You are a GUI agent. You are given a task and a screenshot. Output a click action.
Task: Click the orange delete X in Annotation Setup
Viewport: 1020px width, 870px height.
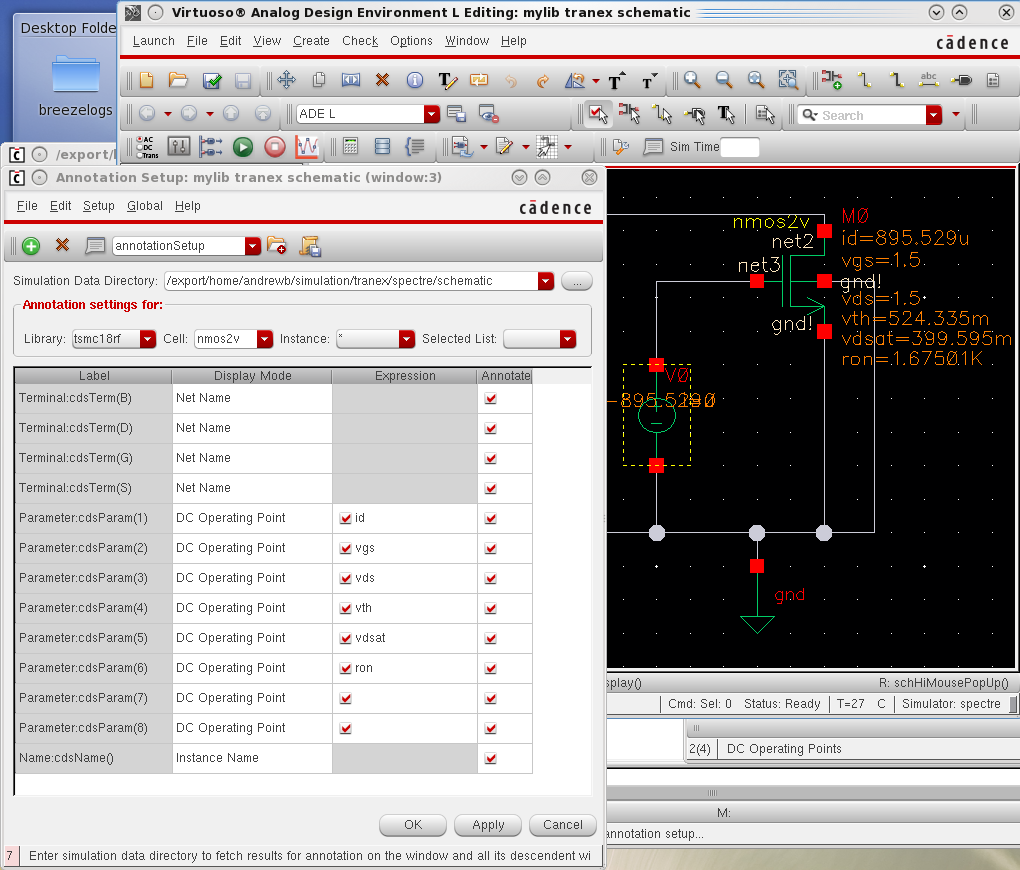tap(62, 246)
